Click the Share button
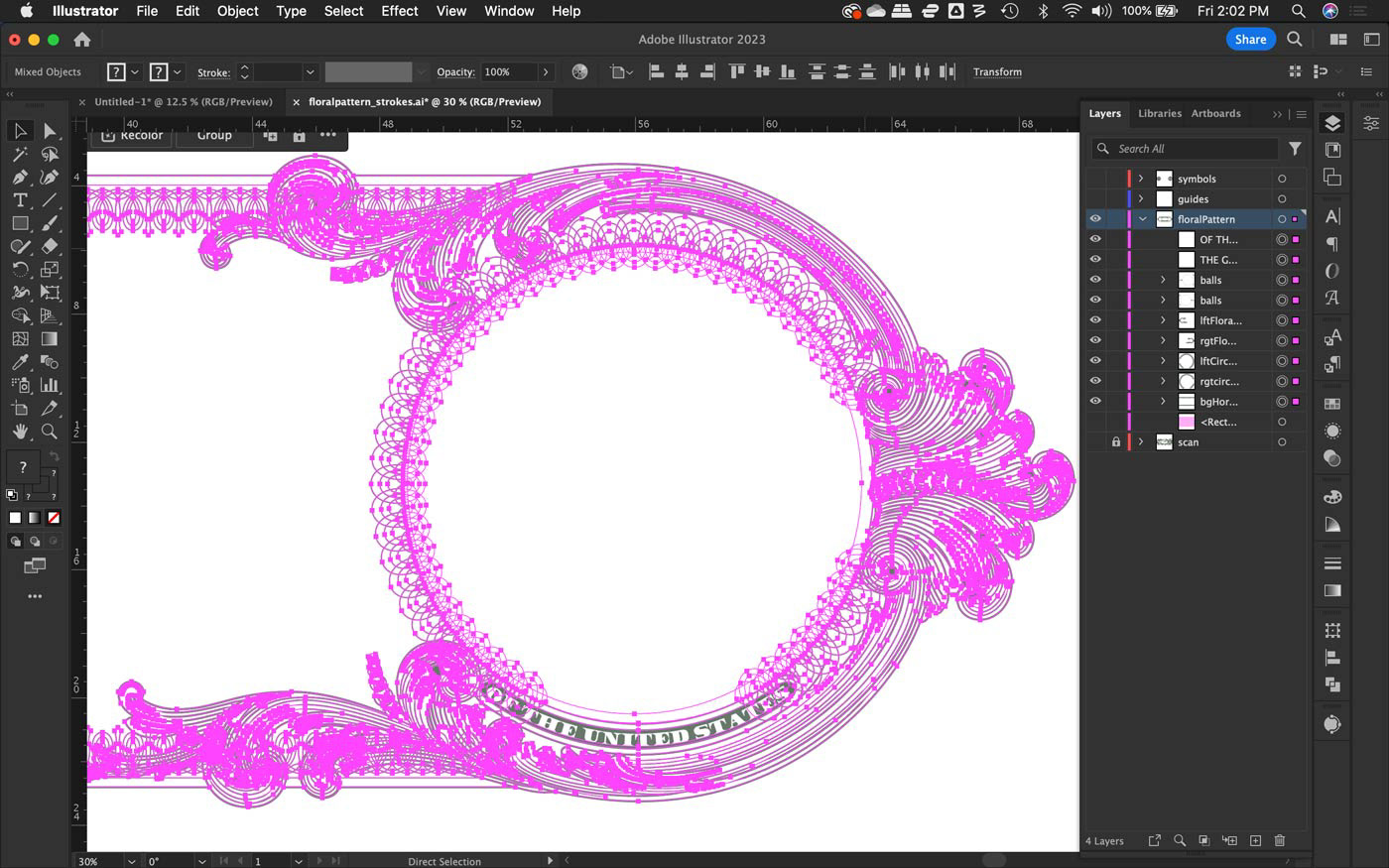 1250,39
